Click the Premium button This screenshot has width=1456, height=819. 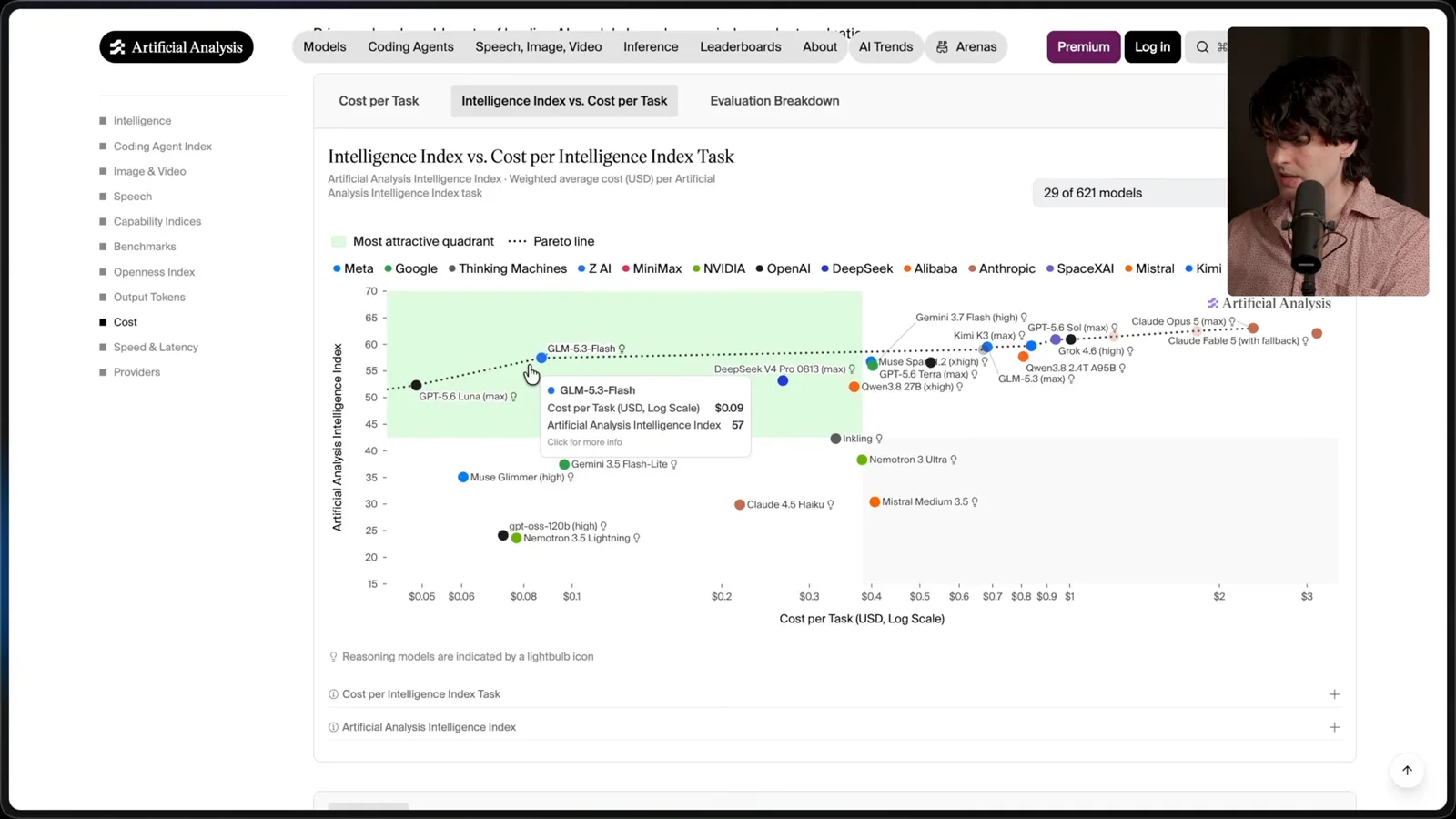[x=1084, y=47]
